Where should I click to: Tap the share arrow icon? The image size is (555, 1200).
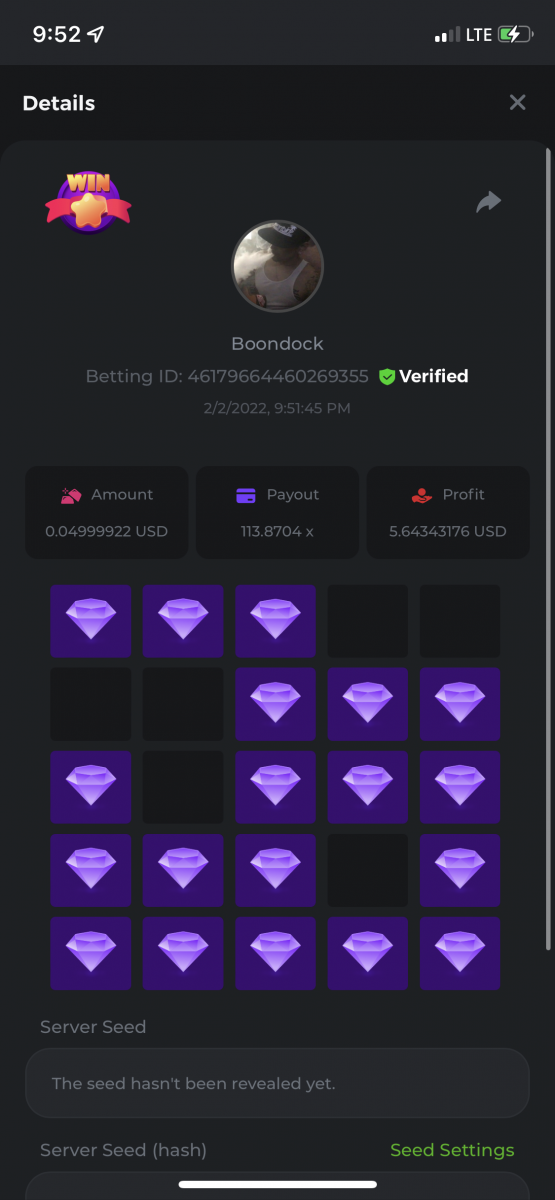coord(488,202)
